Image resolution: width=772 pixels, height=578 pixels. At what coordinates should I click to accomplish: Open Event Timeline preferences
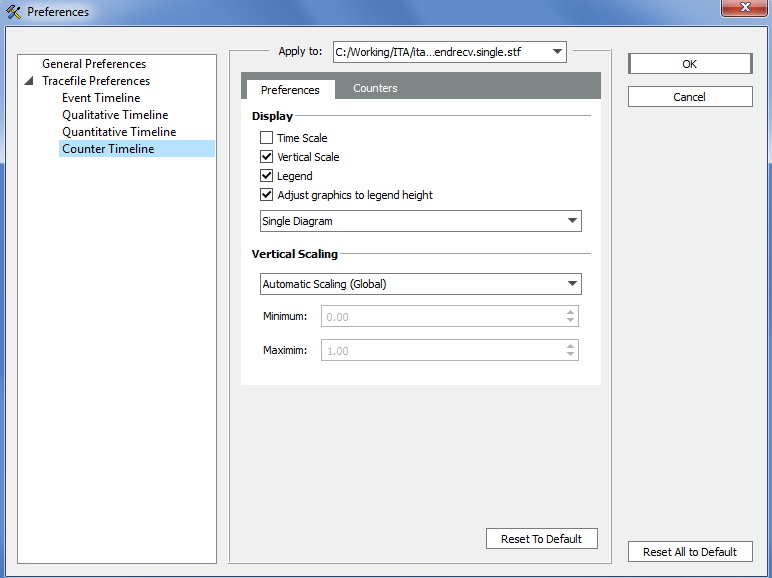[x=101, y=98]
